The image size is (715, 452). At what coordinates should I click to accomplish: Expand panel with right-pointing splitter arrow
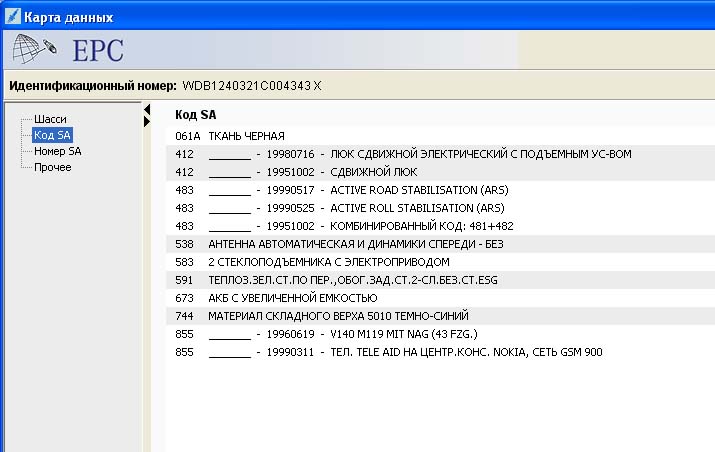tap(147, 121)
